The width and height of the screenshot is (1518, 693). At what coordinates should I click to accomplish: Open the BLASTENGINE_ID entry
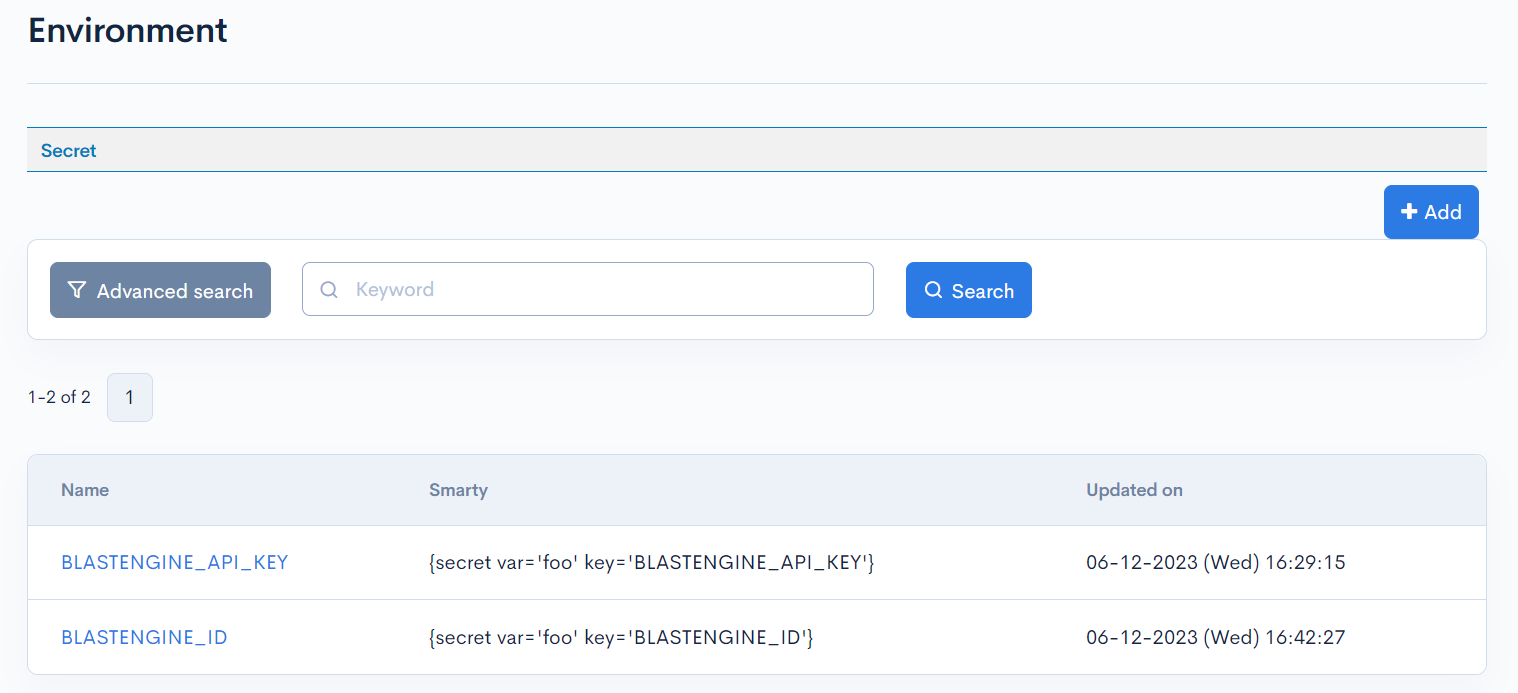[144, 637]
